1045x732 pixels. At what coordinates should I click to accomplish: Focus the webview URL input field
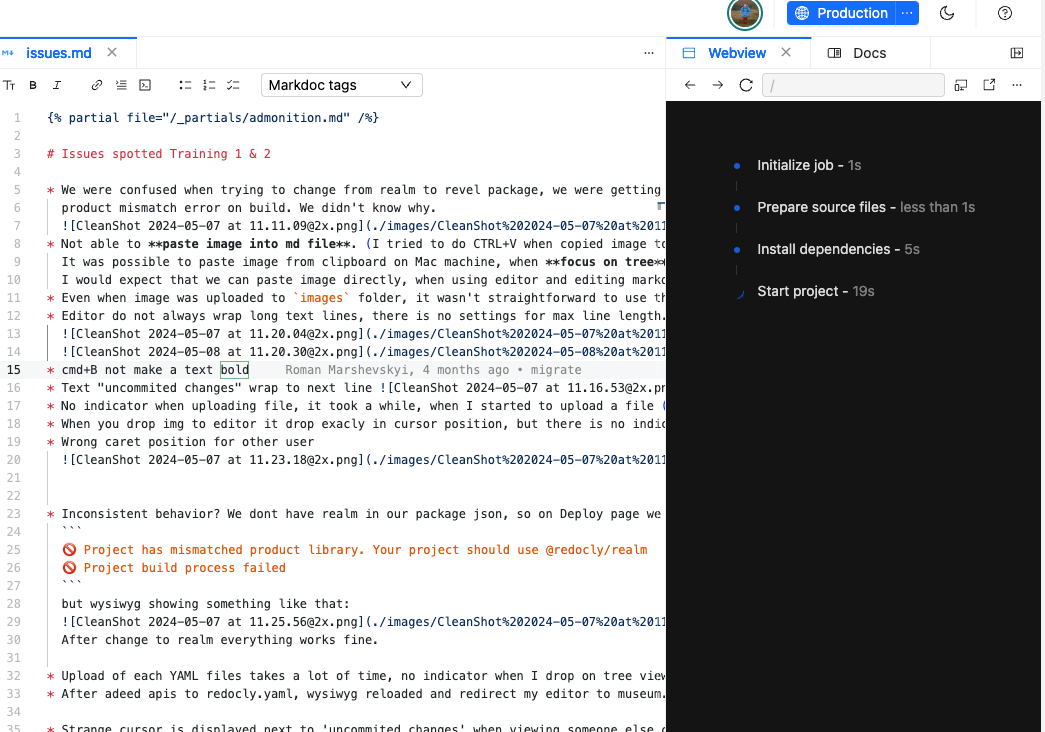point(853,85)
